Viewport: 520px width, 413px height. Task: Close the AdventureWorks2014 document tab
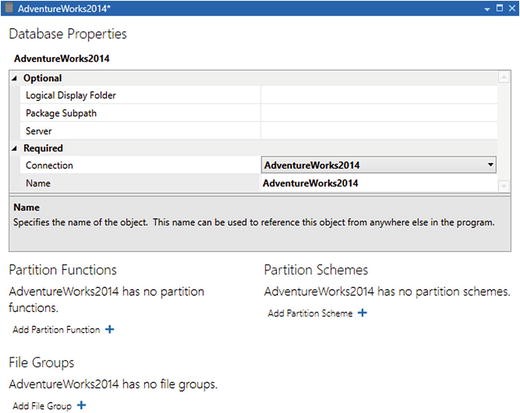pyautogui.click(x=512, y=8)
